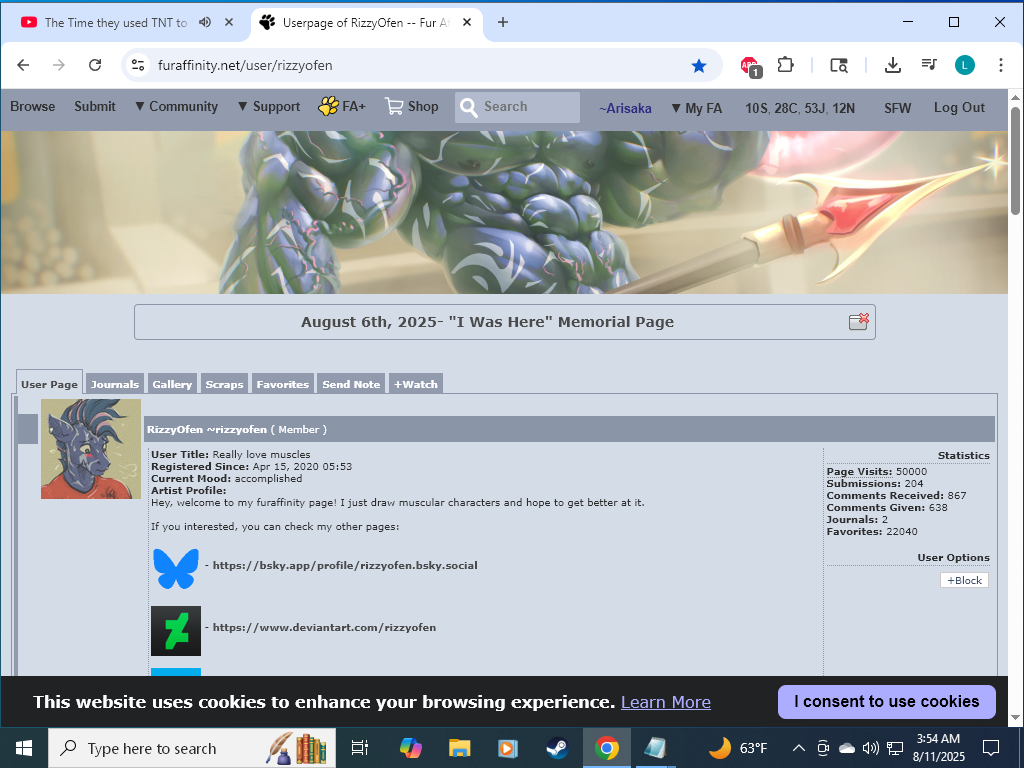Open the cookie Learn More link
The image size is (1024, 768).
(665, 702)
